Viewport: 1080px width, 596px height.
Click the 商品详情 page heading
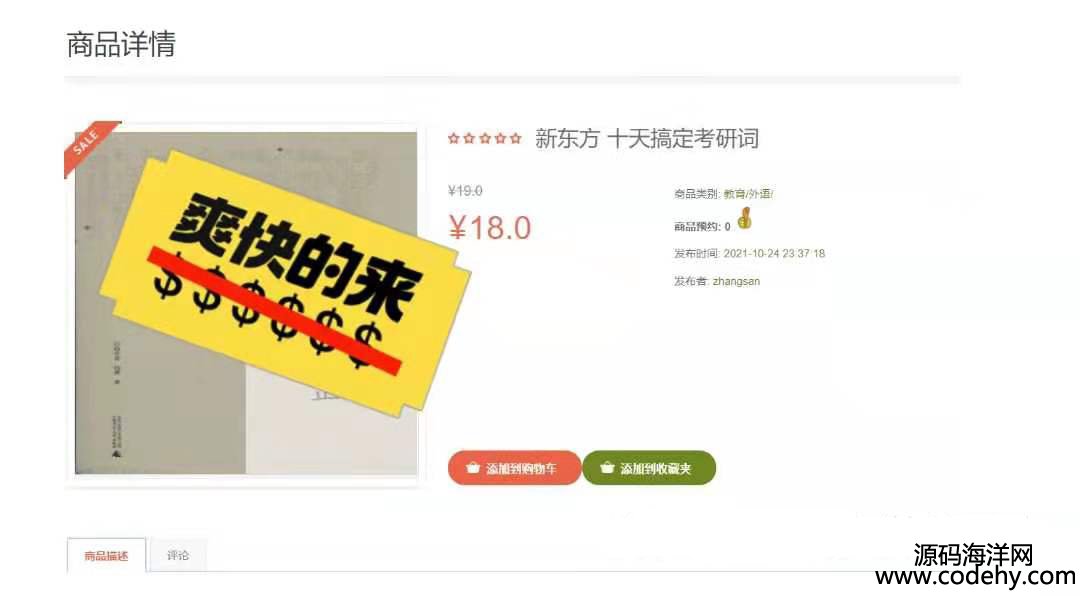(x=121, y=44)
